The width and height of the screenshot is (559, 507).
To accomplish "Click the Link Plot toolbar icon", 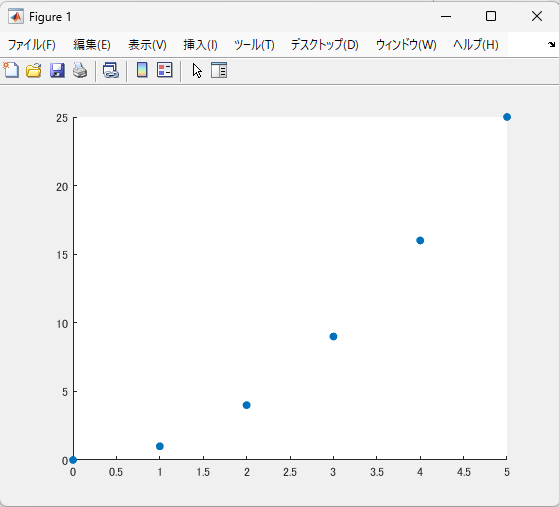I will 111,70.
